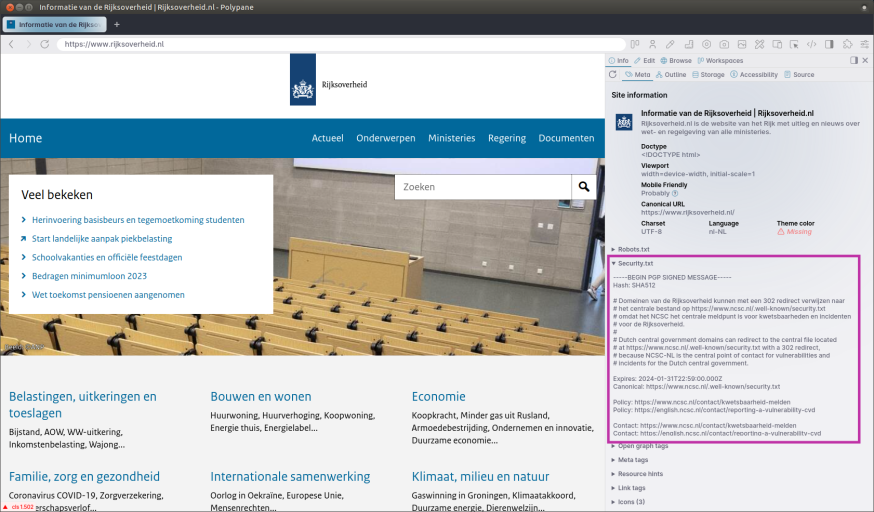Click the circular target icon in the toolbar
Viewport: 874px width, 512px height.
706,44
